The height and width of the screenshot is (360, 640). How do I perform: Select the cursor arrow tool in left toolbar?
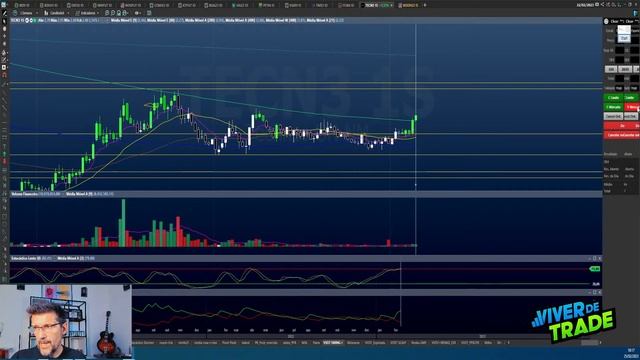pyautogui.click(x=4, y=21)
